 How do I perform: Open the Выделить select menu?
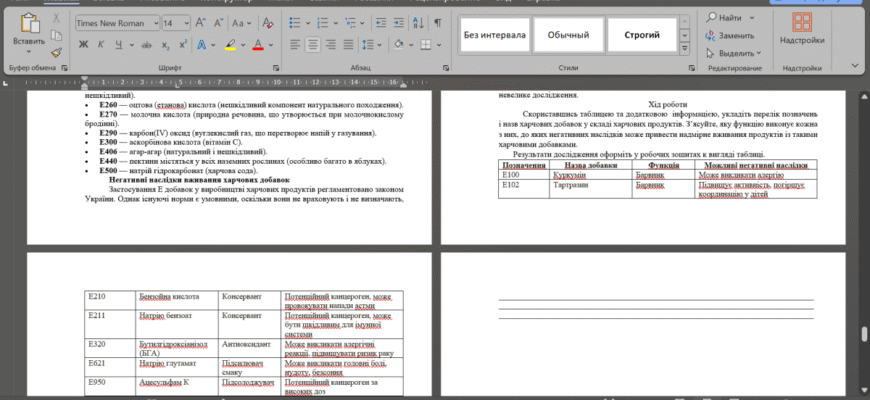(x=734, y=53)
